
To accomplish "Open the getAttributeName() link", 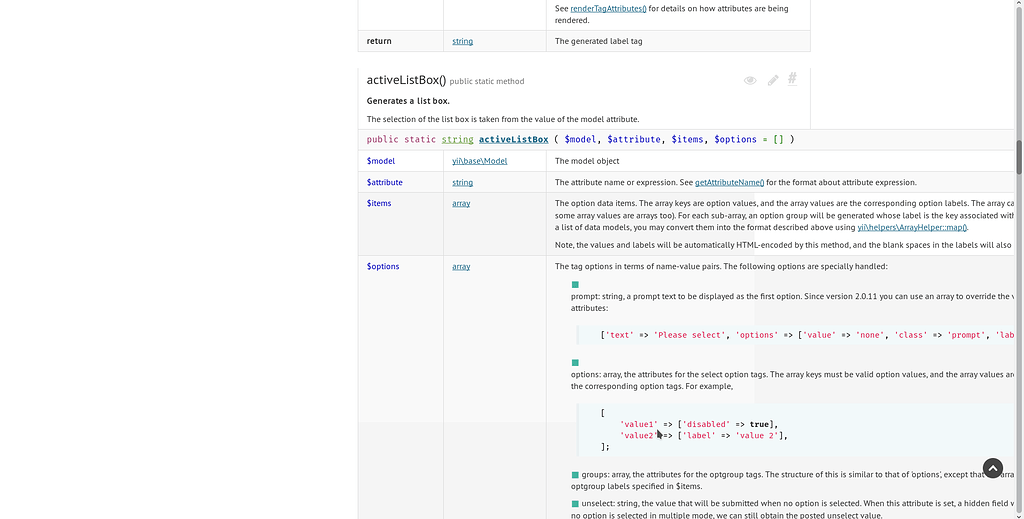I will point(729,182).
